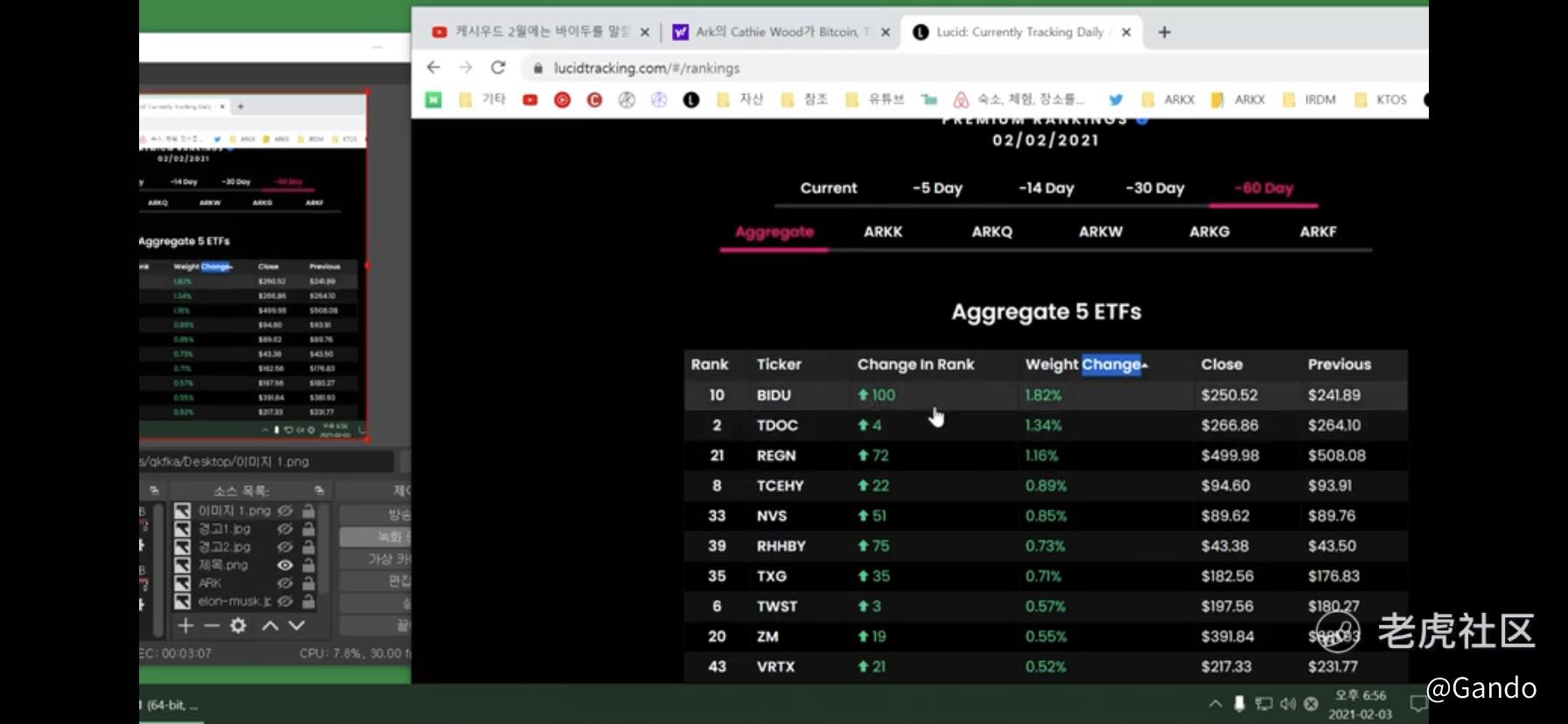
Task: Open the green Naver bookmark icon
Action: (x=433, y=100)
